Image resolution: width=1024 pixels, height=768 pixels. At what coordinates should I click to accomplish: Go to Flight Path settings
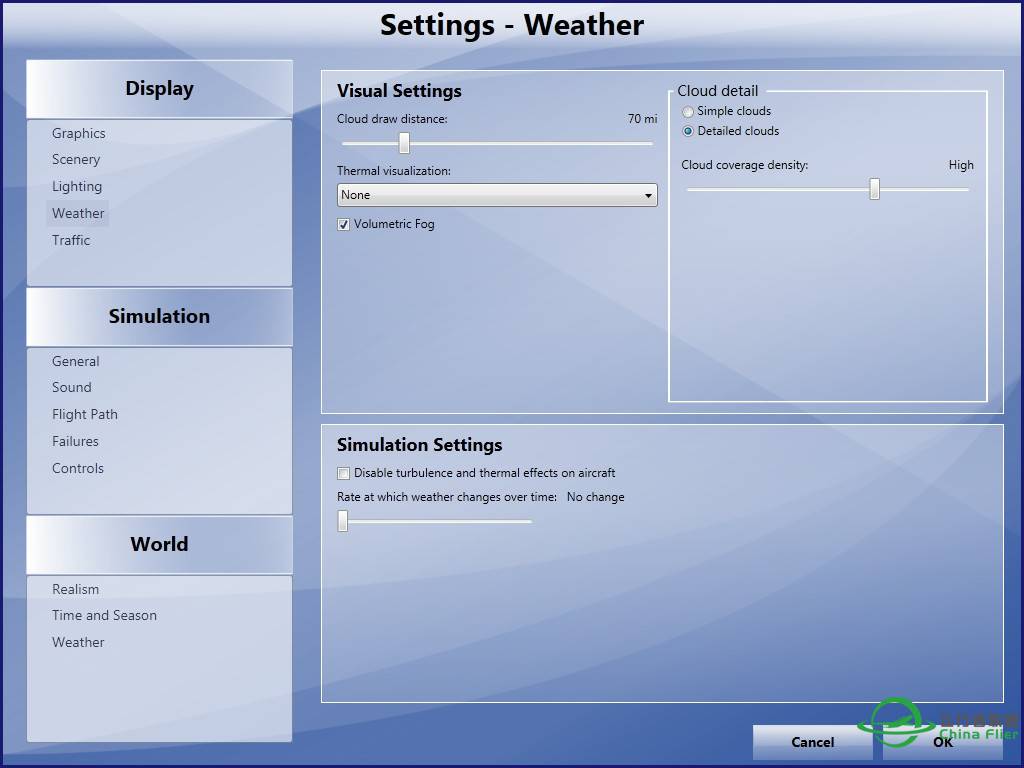[x=85, y=415]
